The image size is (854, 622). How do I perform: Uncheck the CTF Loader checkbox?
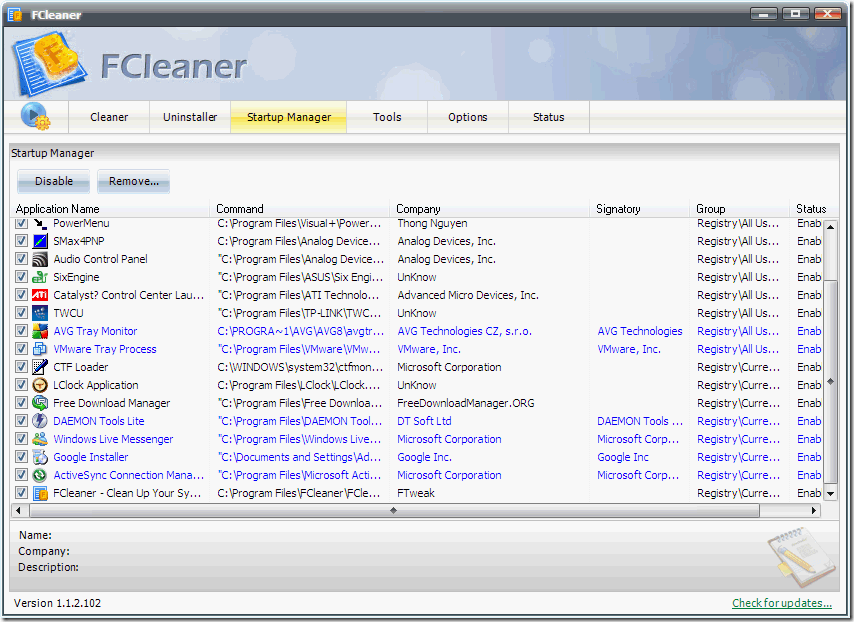(x=21, y=367)
